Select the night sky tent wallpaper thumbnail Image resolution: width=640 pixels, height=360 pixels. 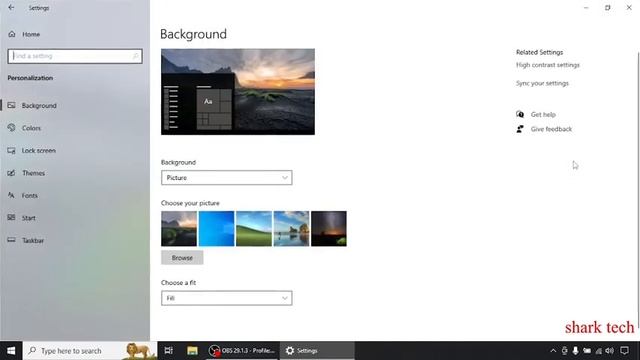329,229
